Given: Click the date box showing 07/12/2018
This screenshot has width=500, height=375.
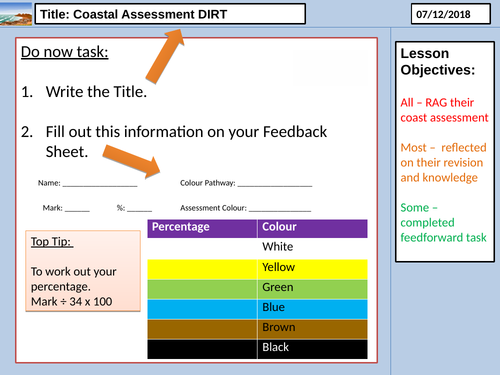Looking at the screenshot, I should click(x=451, y=14).
